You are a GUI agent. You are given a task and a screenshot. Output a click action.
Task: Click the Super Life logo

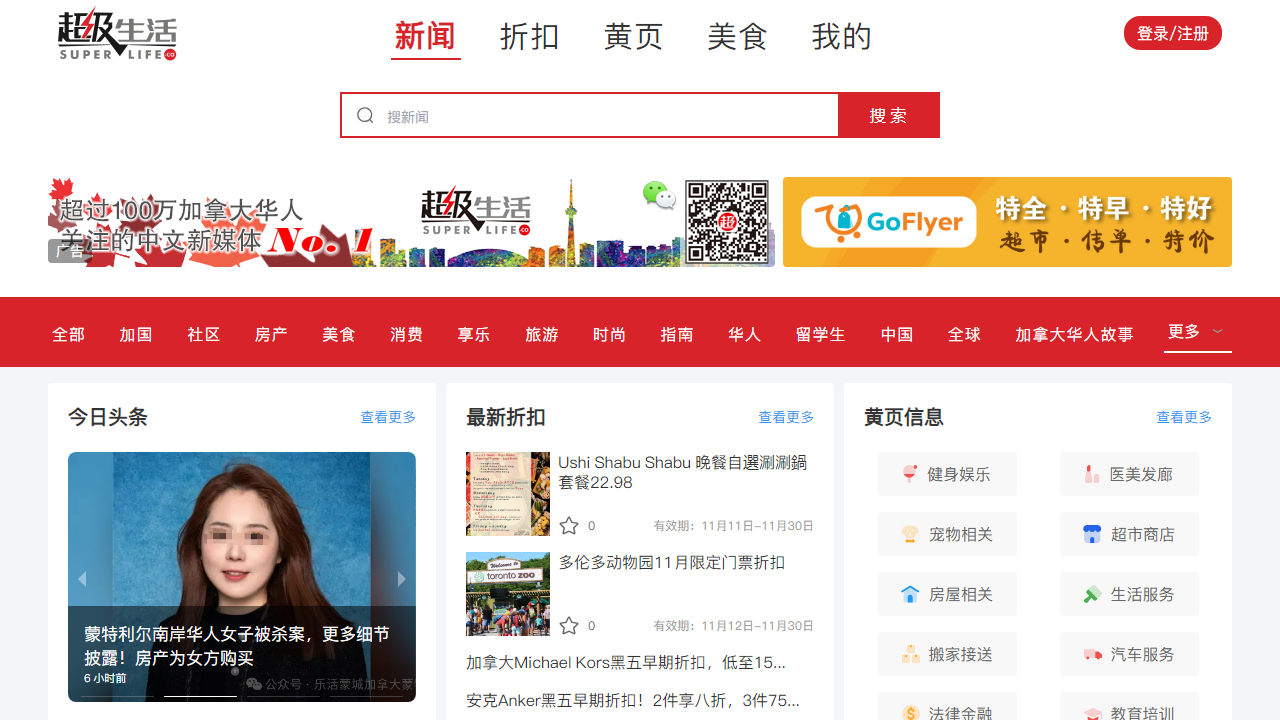coord(117,34)
